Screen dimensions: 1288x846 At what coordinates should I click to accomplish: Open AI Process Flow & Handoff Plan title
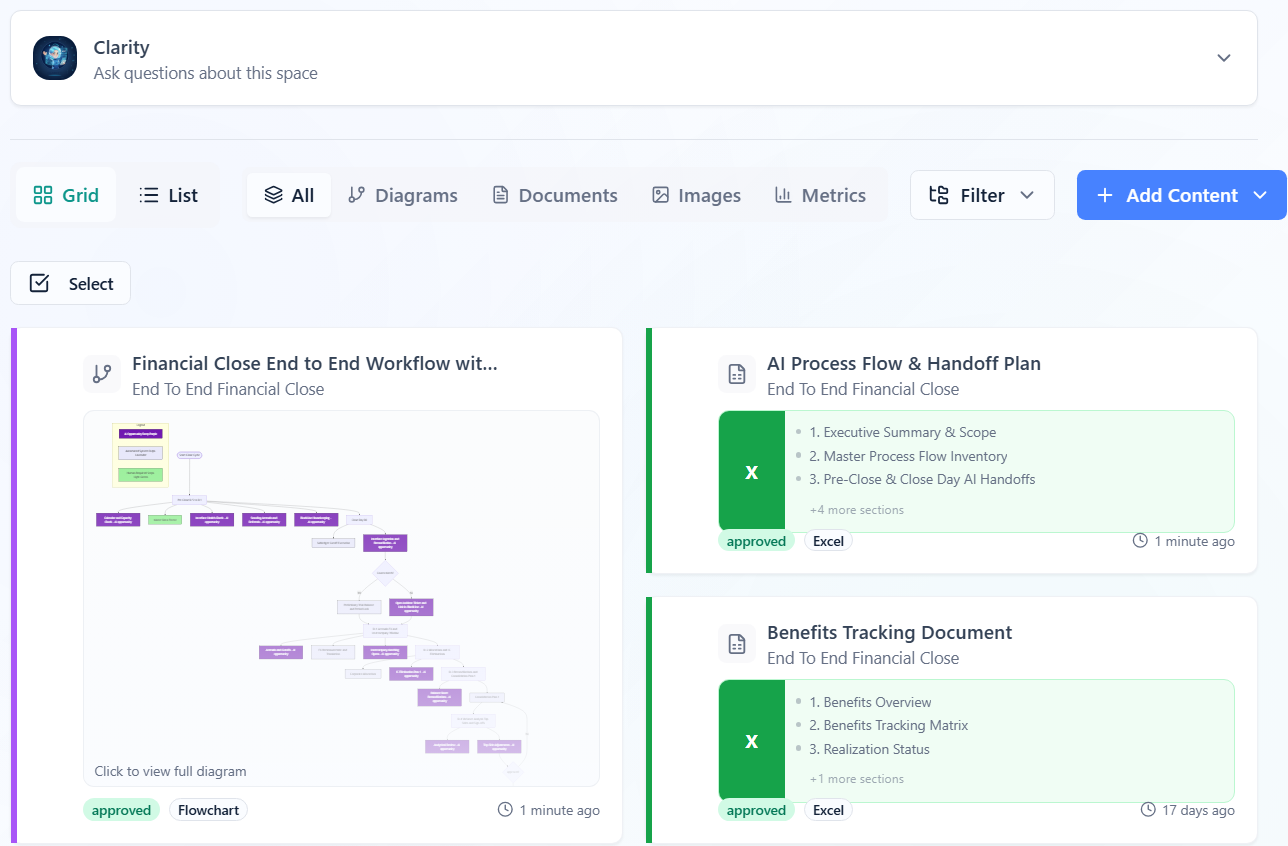[904, 363]
